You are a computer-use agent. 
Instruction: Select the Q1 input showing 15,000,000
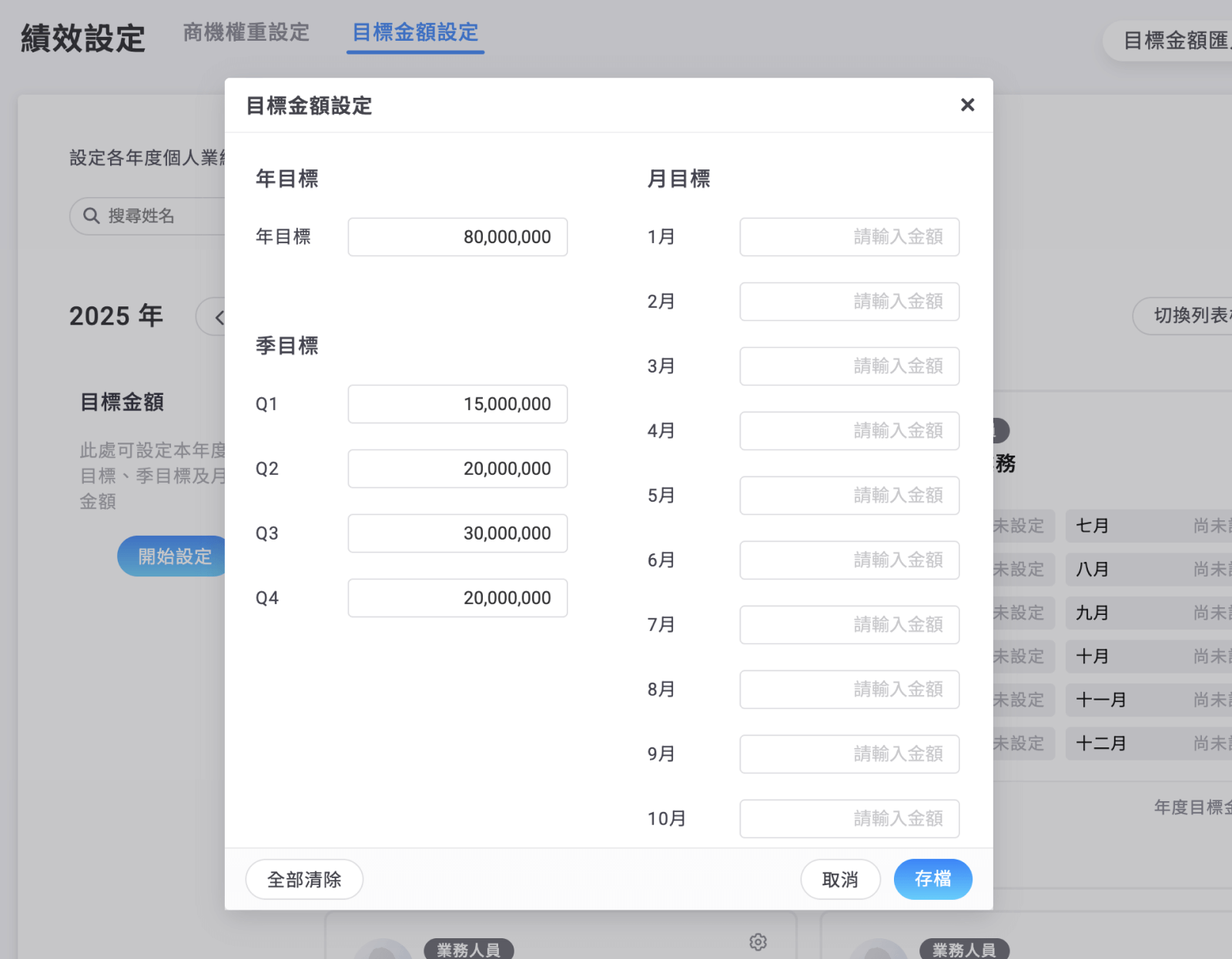[457, 404]
